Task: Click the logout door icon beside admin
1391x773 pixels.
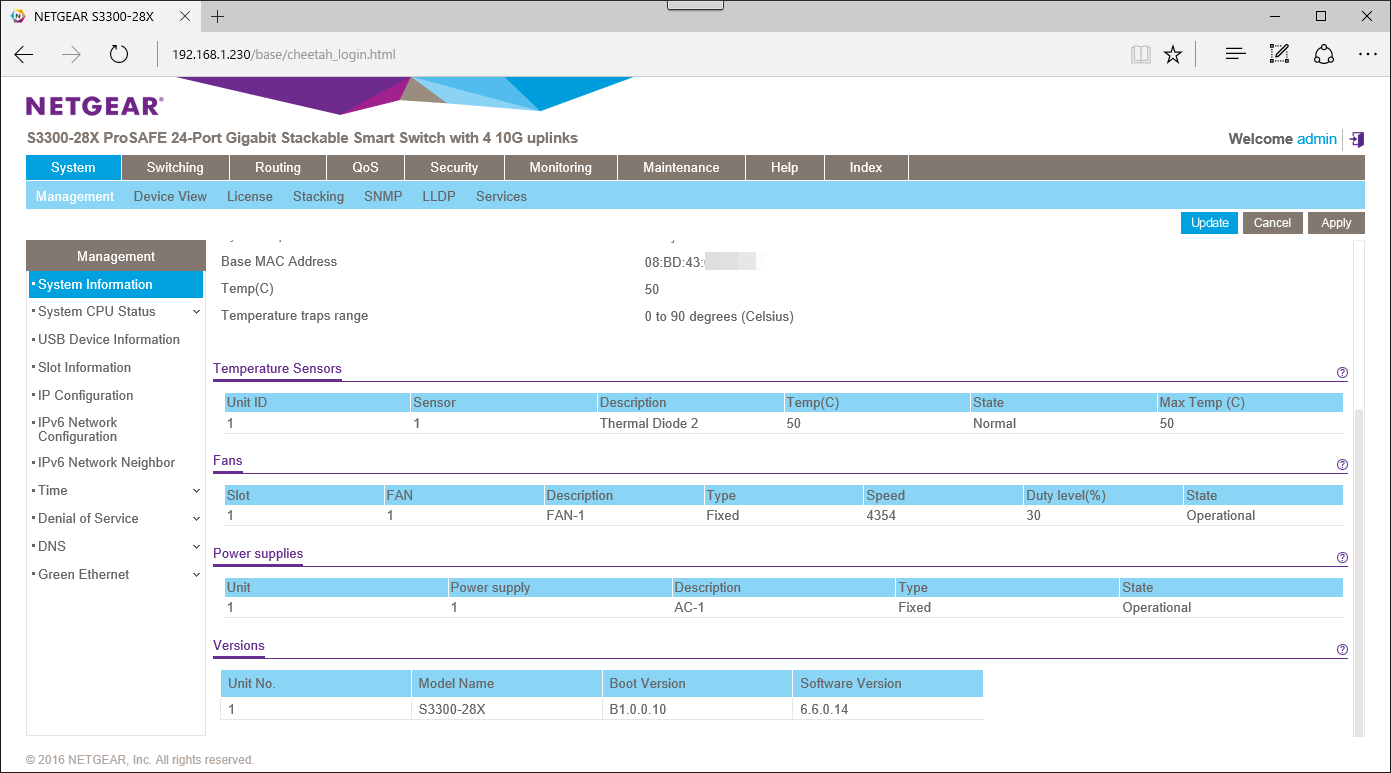Action: click(1356, 139)
